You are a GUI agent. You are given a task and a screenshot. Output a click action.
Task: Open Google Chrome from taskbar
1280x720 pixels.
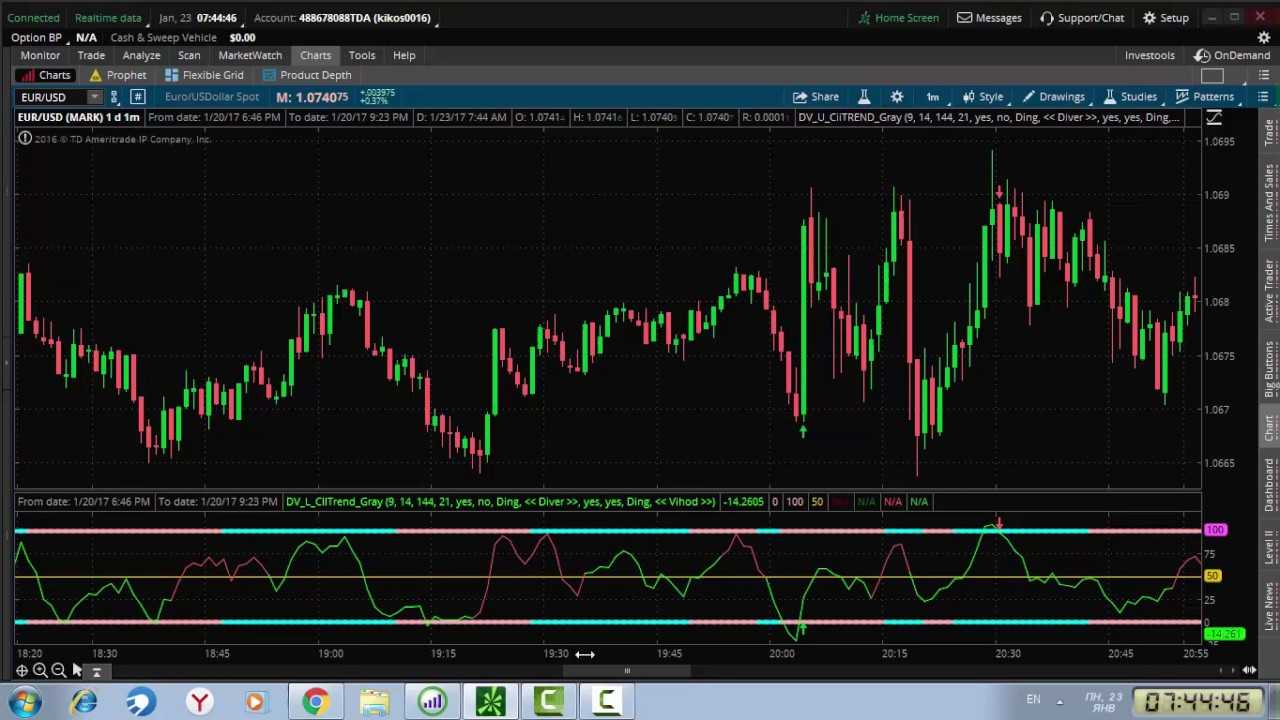[x=315, y=701]
